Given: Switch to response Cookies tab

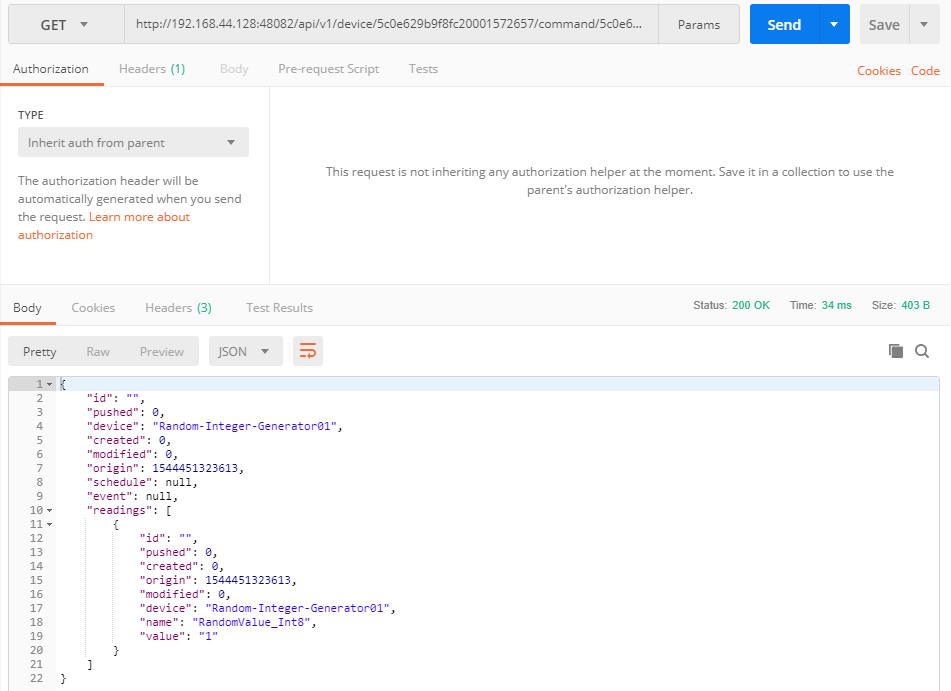Looking at the screenshot, I should (x=93, y=308).
